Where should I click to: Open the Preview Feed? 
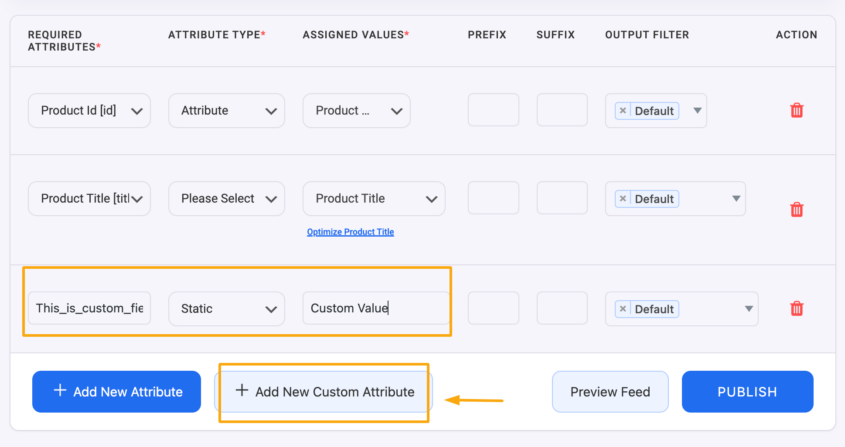click(609, 391)
